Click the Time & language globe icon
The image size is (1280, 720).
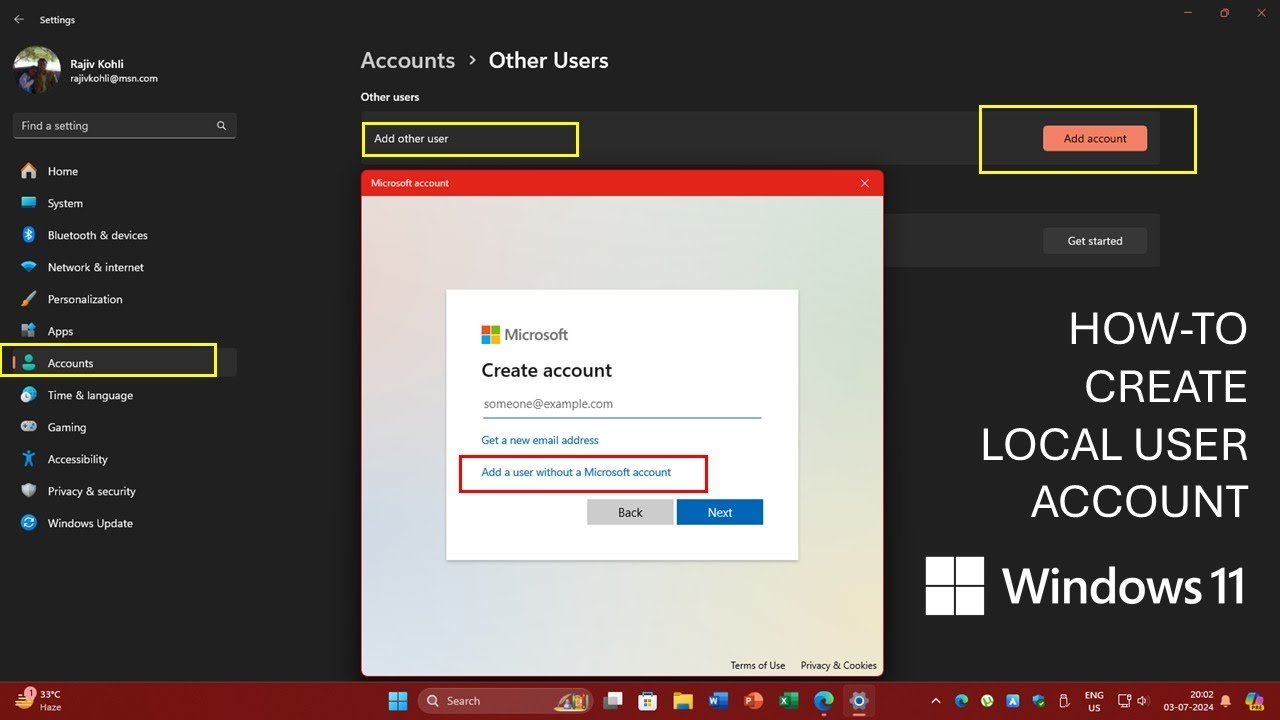(29, 395)
